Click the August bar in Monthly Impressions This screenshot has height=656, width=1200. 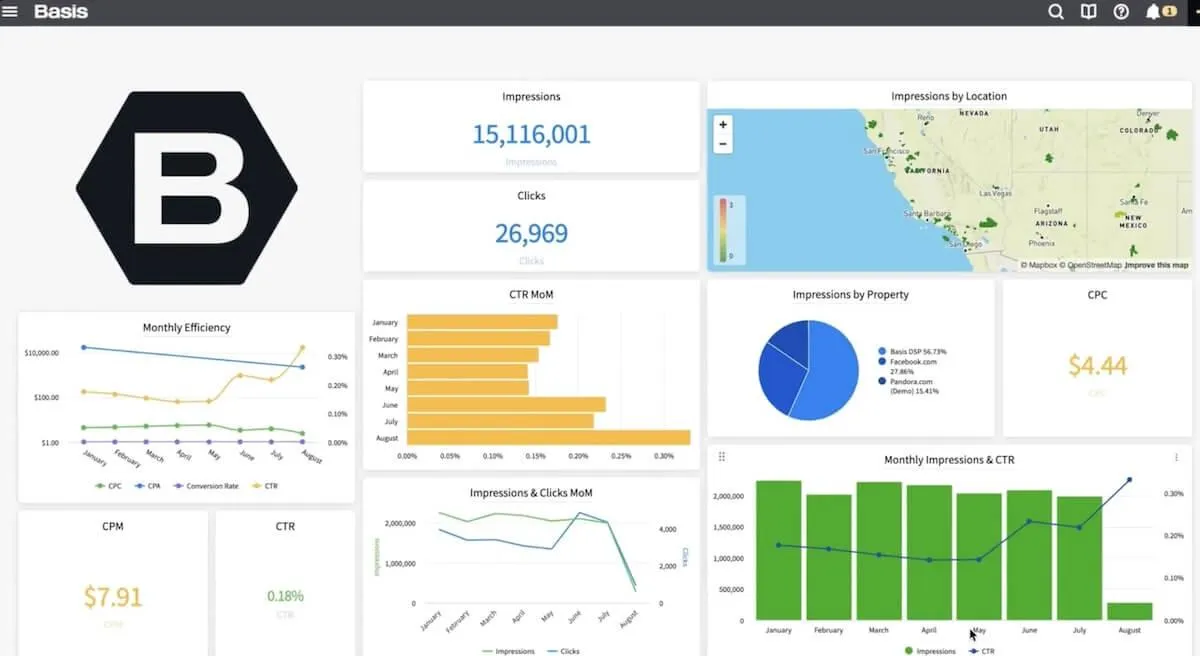click(x=1129, y=611)
